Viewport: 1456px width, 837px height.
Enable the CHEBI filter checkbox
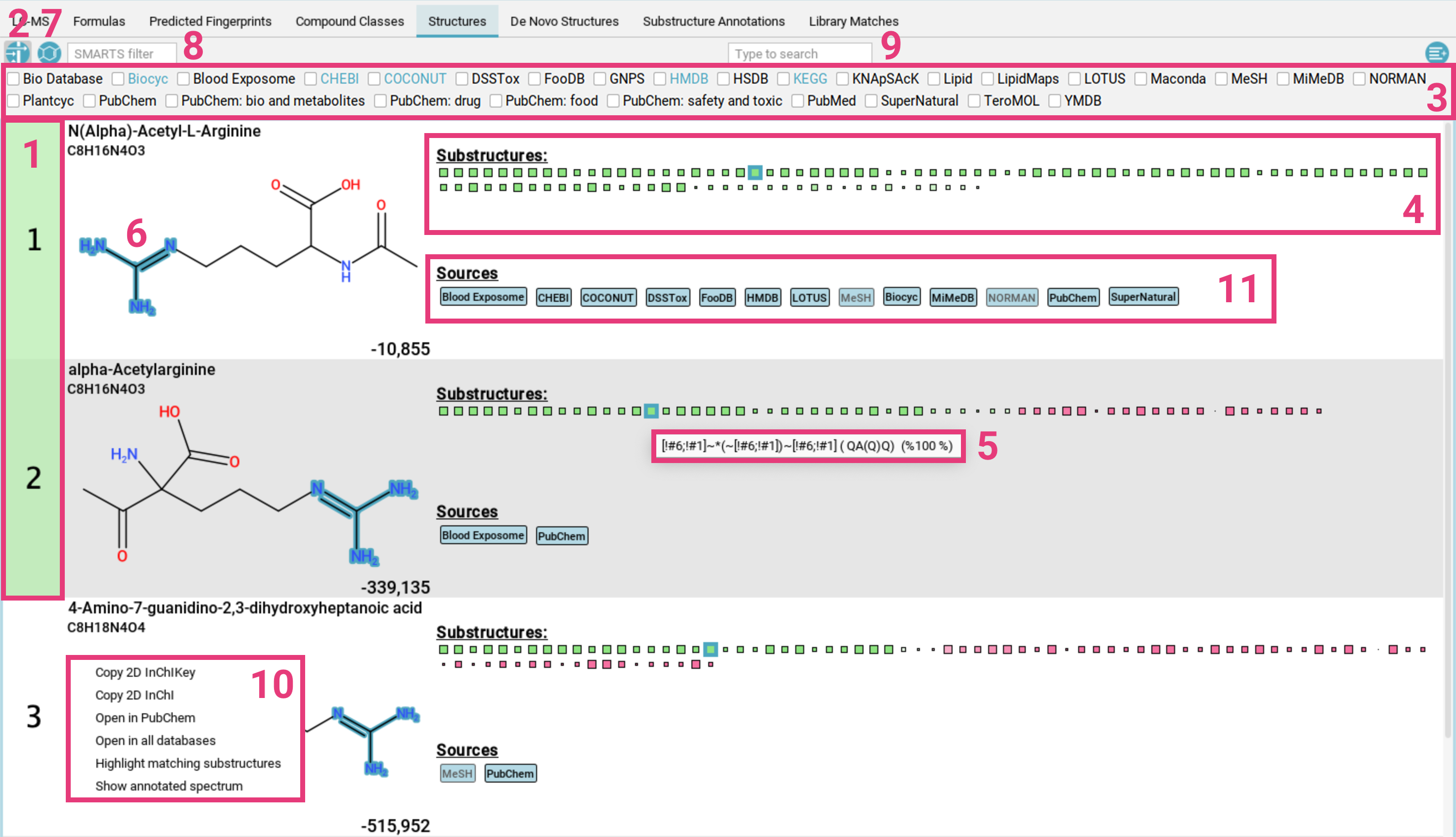coord(311,79)
